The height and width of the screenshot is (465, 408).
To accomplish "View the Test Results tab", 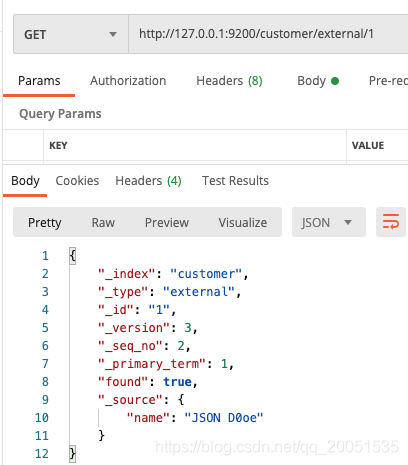I will click(235, 181).
